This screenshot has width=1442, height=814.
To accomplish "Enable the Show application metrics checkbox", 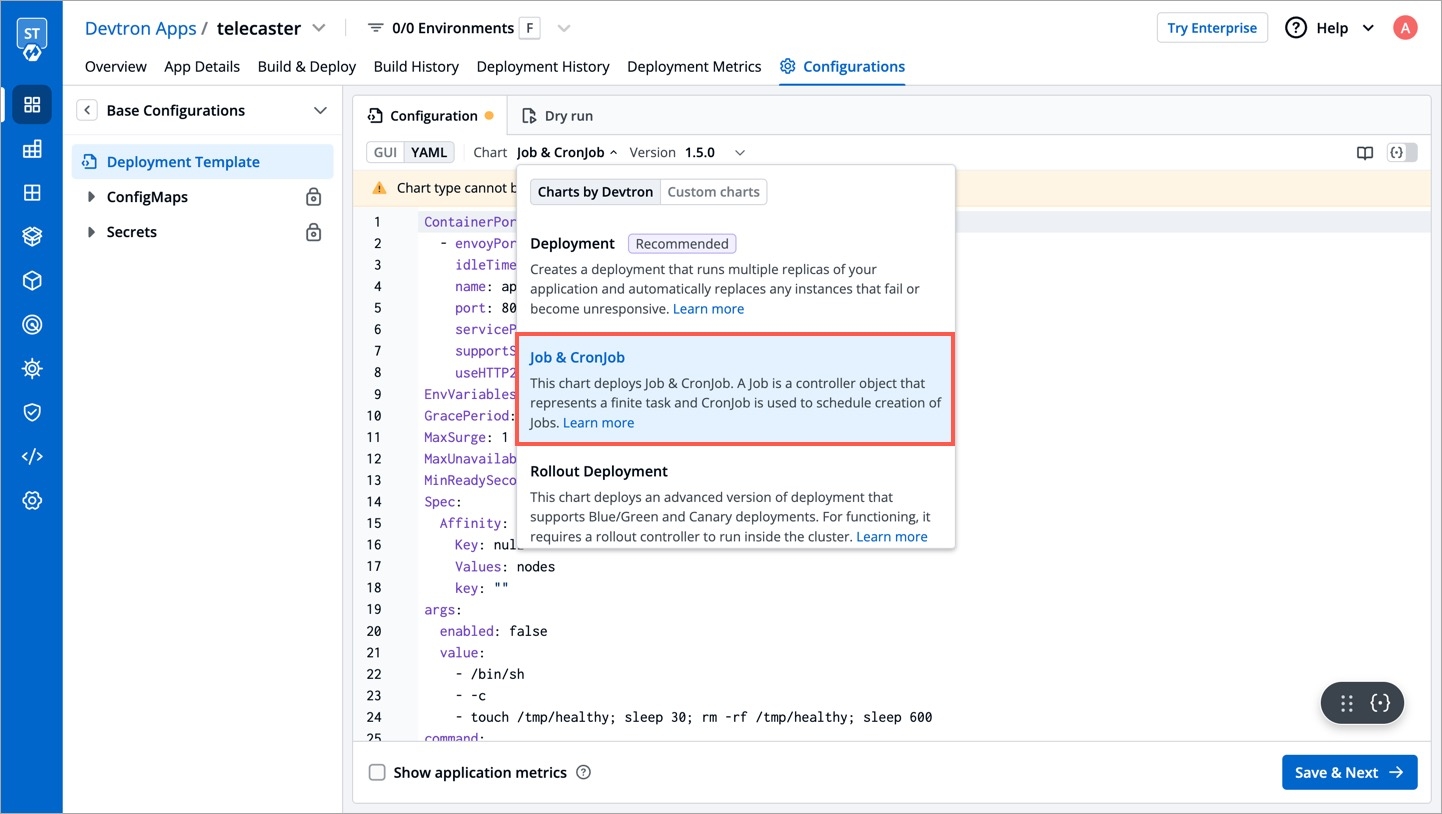I will point(377,772).
